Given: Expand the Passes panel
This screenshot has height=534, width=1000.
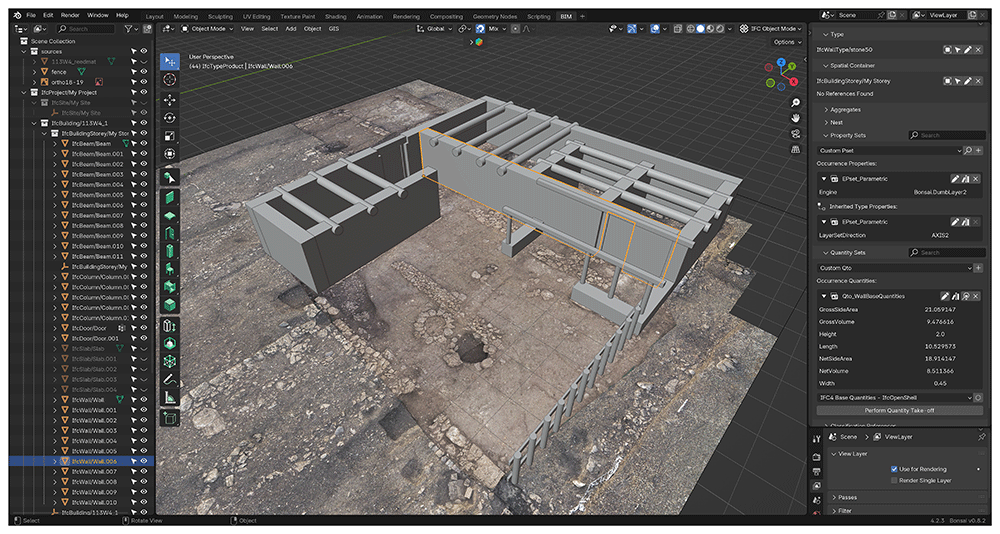Looking at the screenshot, I should (906, 498).
